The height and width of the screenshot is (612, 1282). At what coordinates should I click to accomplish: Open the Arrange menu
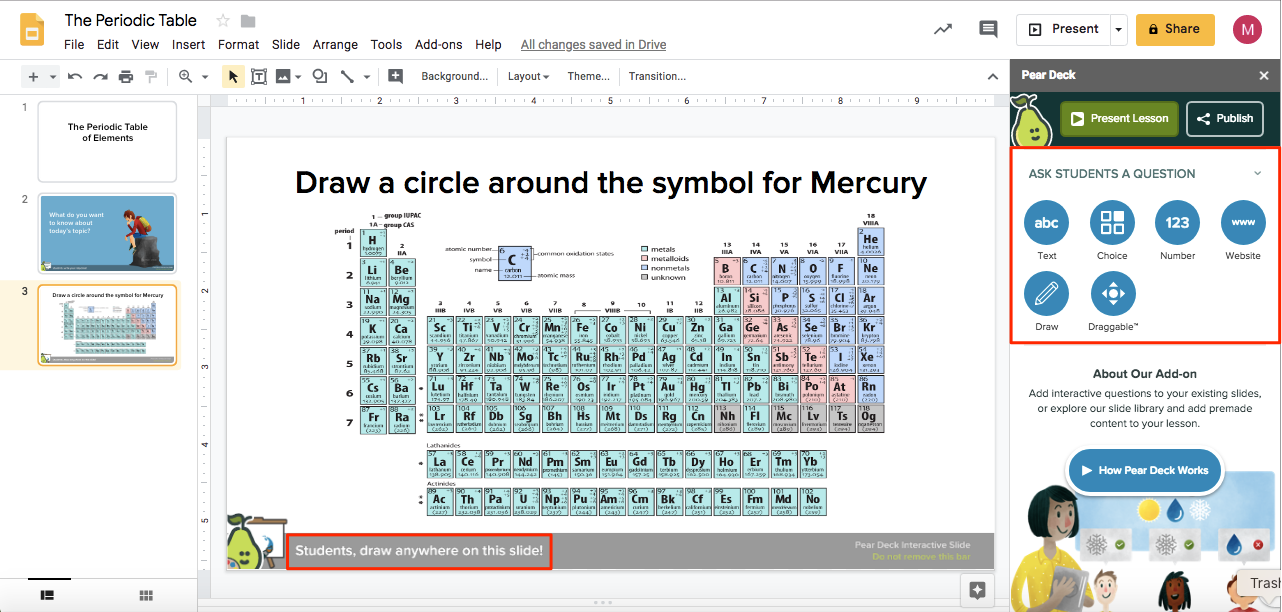point(335,45)
